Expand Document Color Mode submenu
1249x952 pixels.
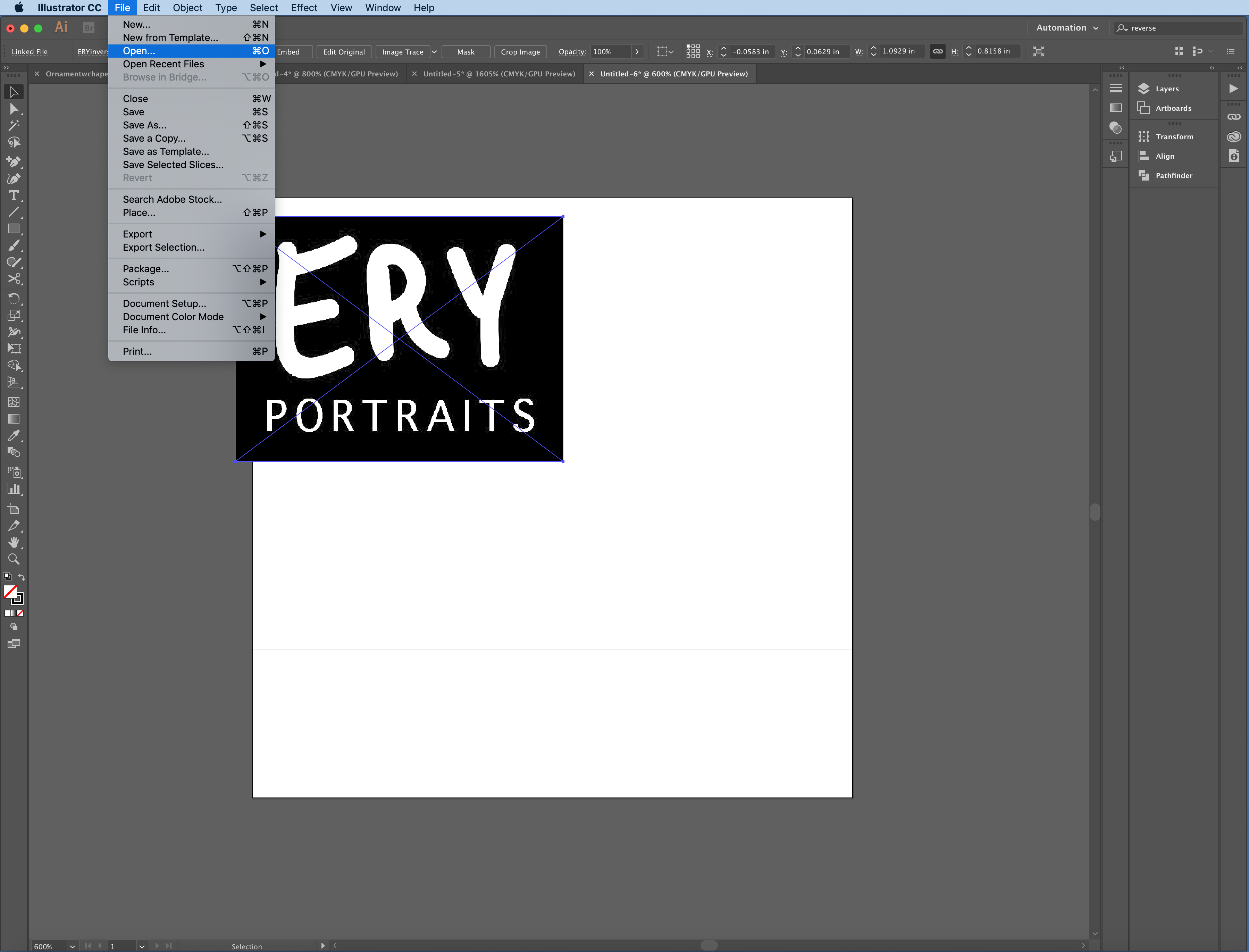pos(192,317)
